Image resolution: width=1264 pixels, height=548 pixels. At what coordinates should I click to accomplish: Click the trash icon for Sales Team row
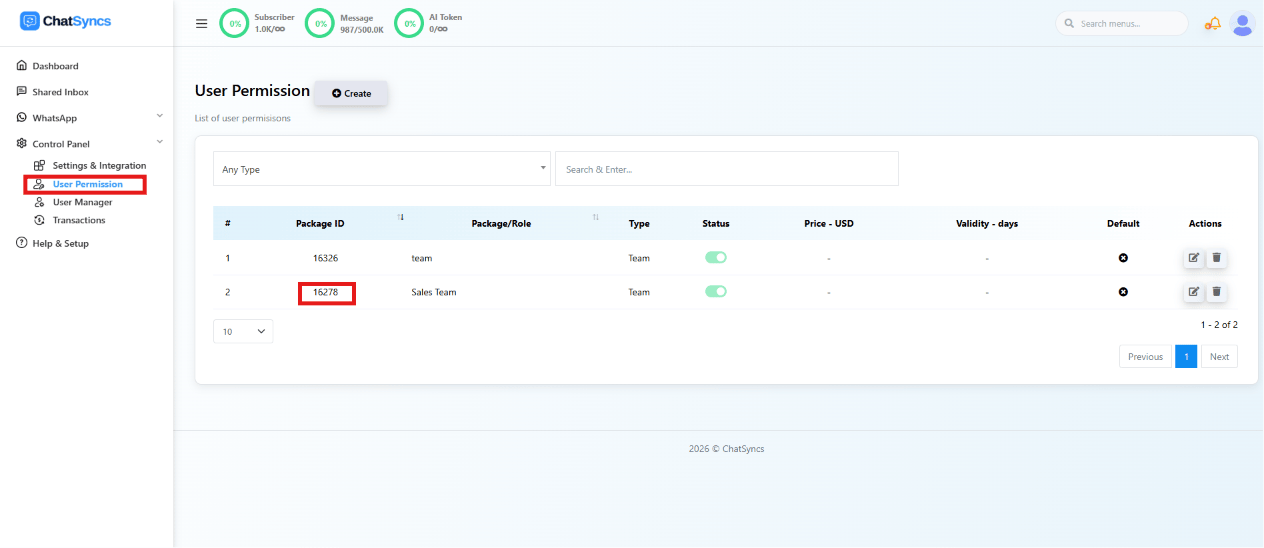point(1216,292)
